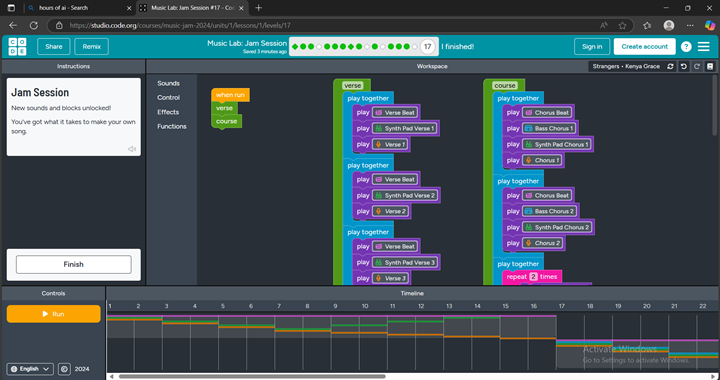720x380 pixels.
Task: Redo the workspace change
Action: coord(697,67)
